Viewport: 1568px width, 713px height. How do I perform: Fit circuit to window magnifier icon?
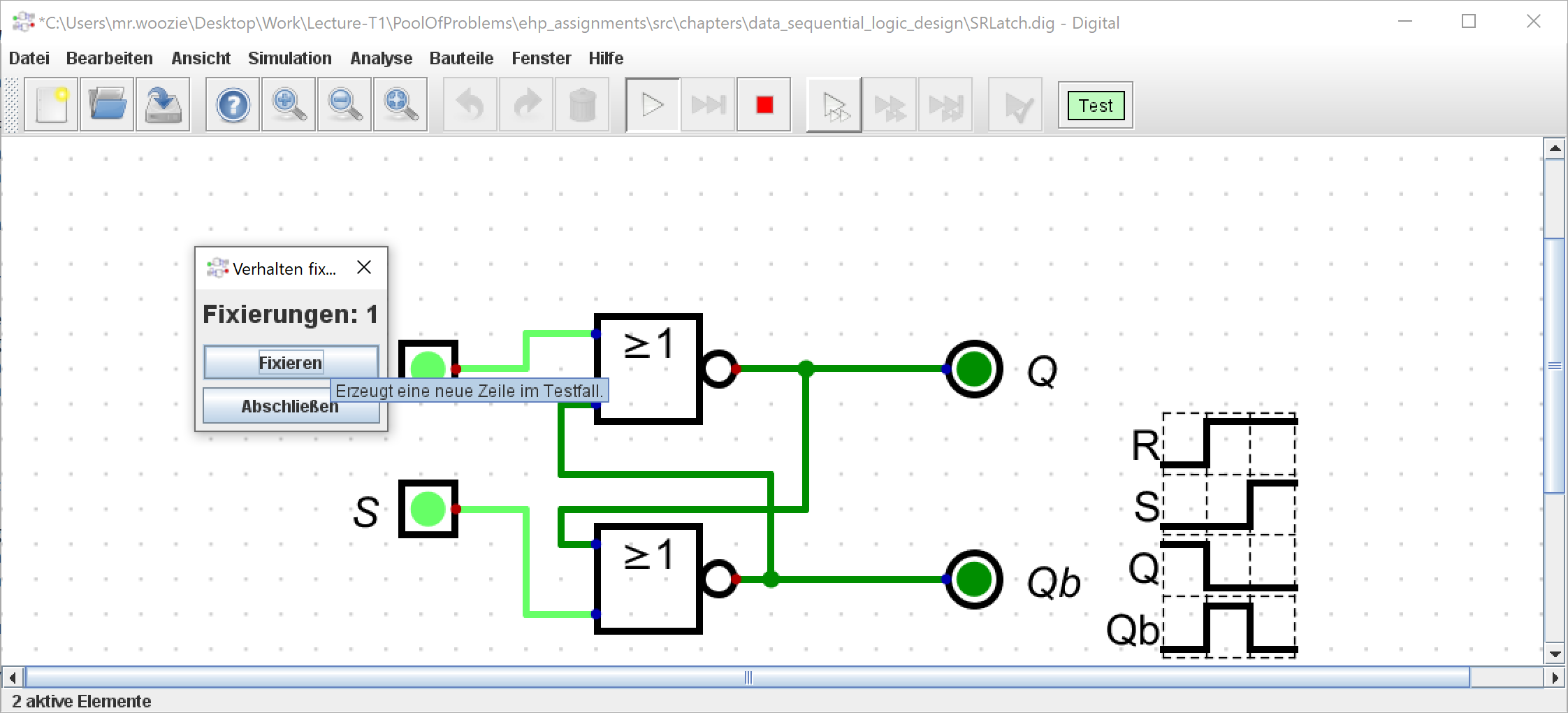pyautogui.click(x=400, y=105)
